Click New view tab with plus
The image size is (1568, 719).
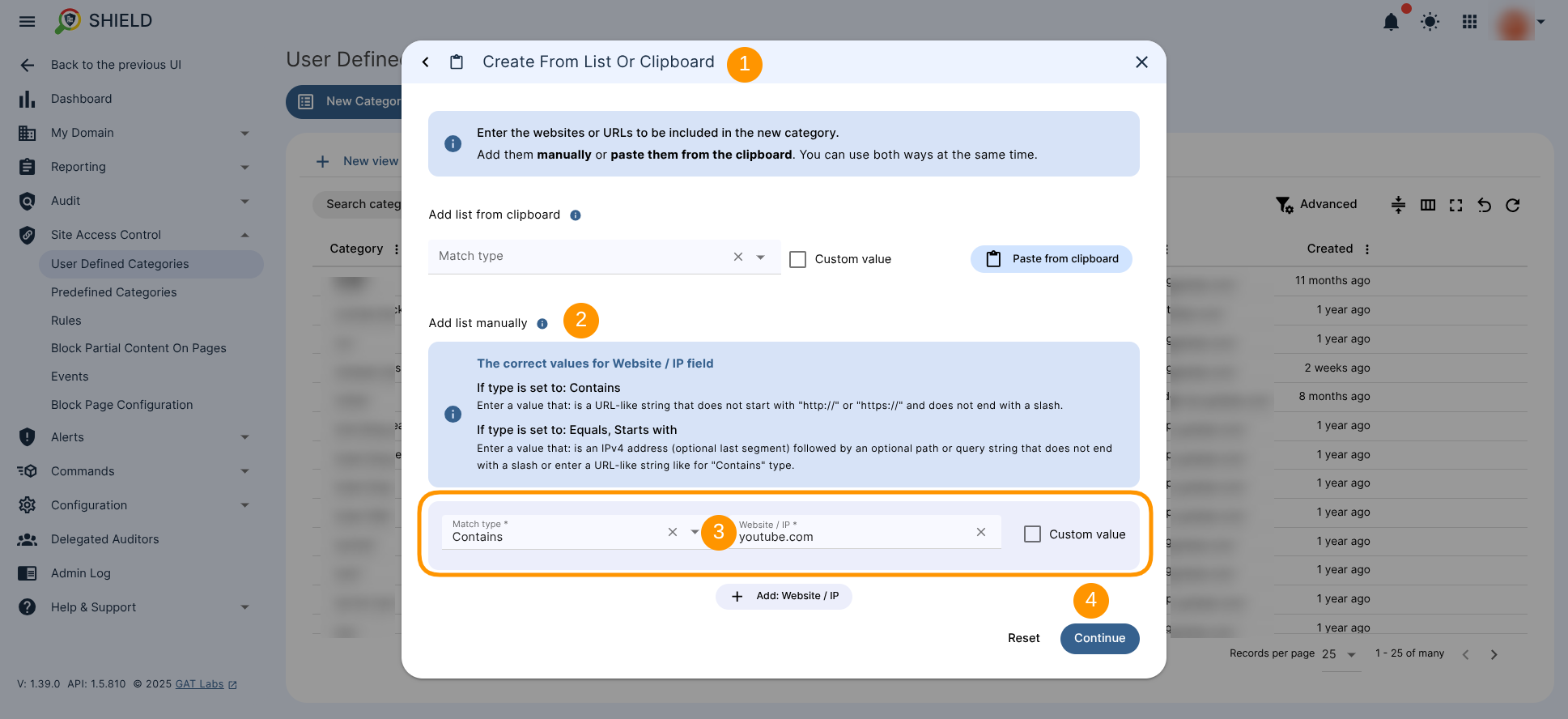358,162
